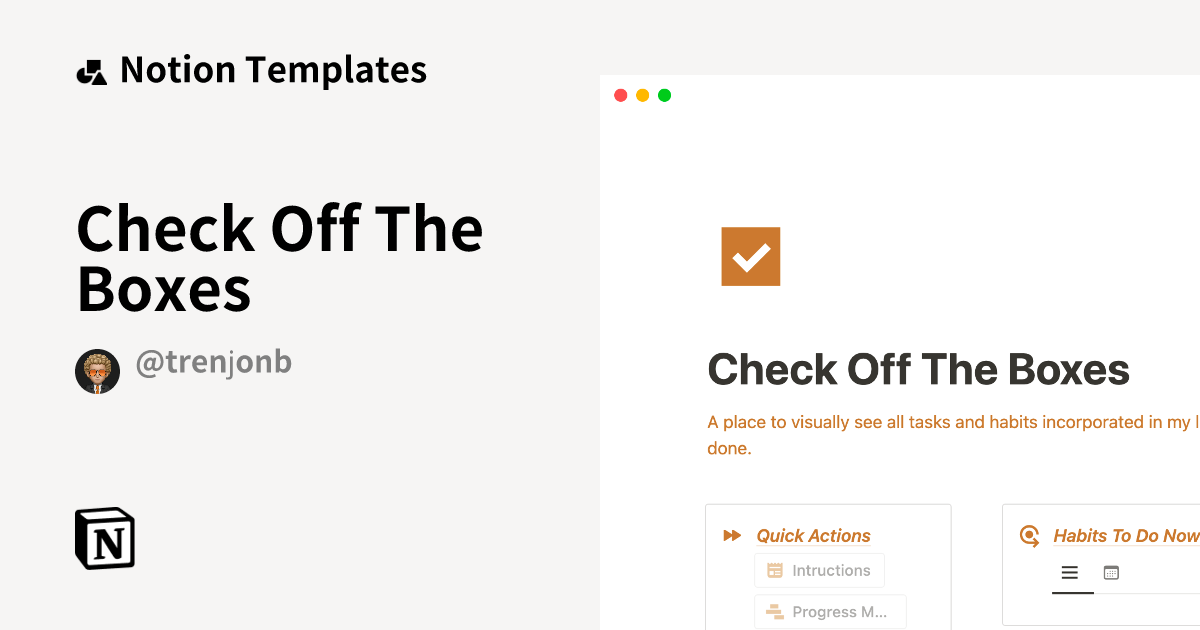Open the trenjonb profile avatar
The image size is (1200, 630).
[x=97, y=372]
